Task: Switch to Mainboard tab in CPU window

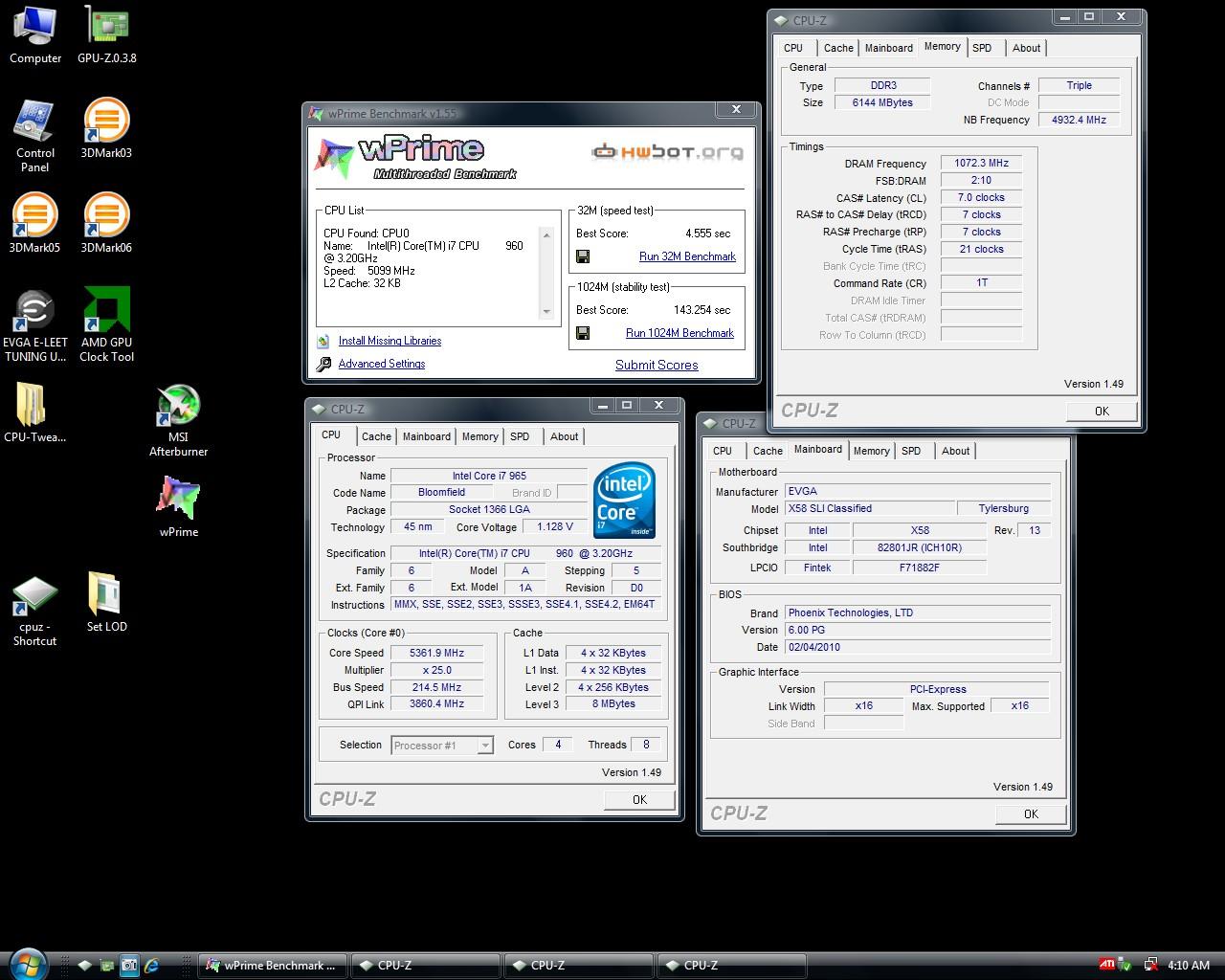Action: (426, 436)
